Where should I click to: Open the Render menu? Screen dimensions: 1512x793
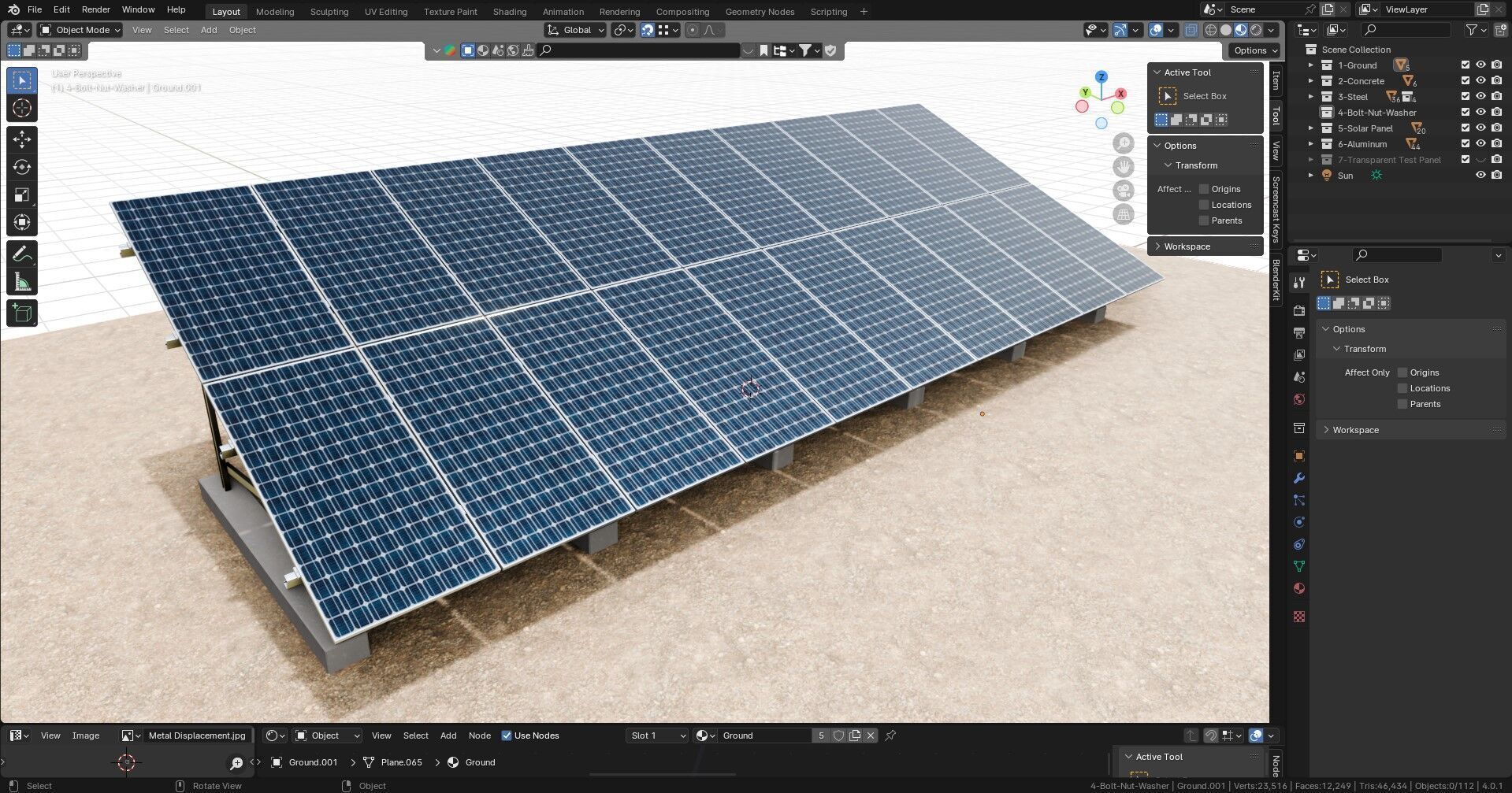point(96,9)
